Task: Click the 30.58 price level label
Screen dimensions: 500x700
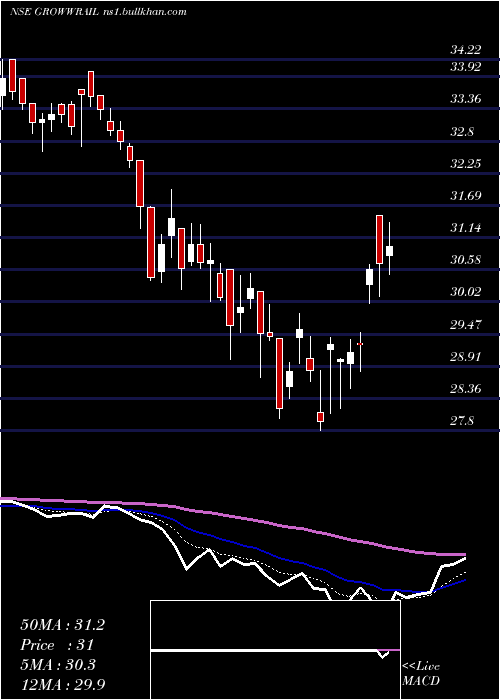Action: 465,259
